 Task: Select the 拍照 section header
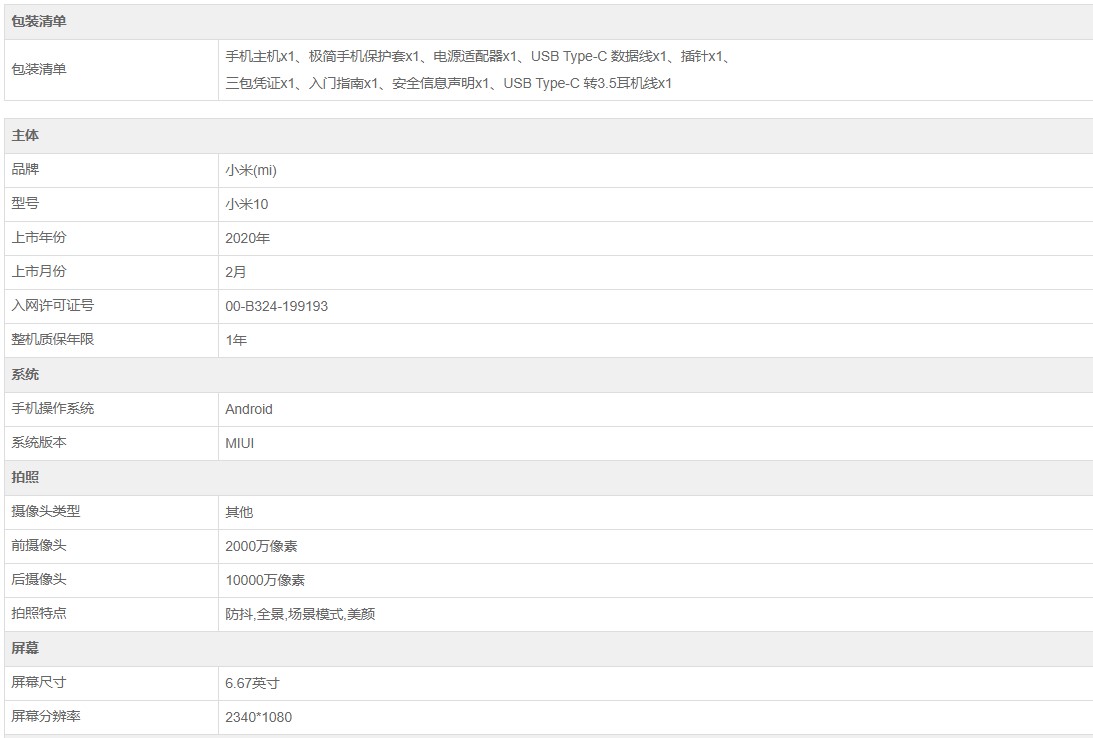point(25,477)
